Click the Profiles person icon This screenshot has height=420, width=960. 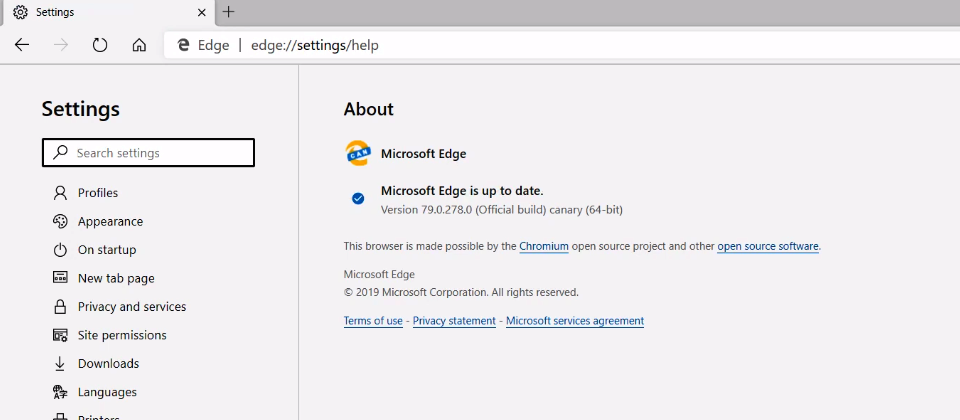tap(60, 193)
